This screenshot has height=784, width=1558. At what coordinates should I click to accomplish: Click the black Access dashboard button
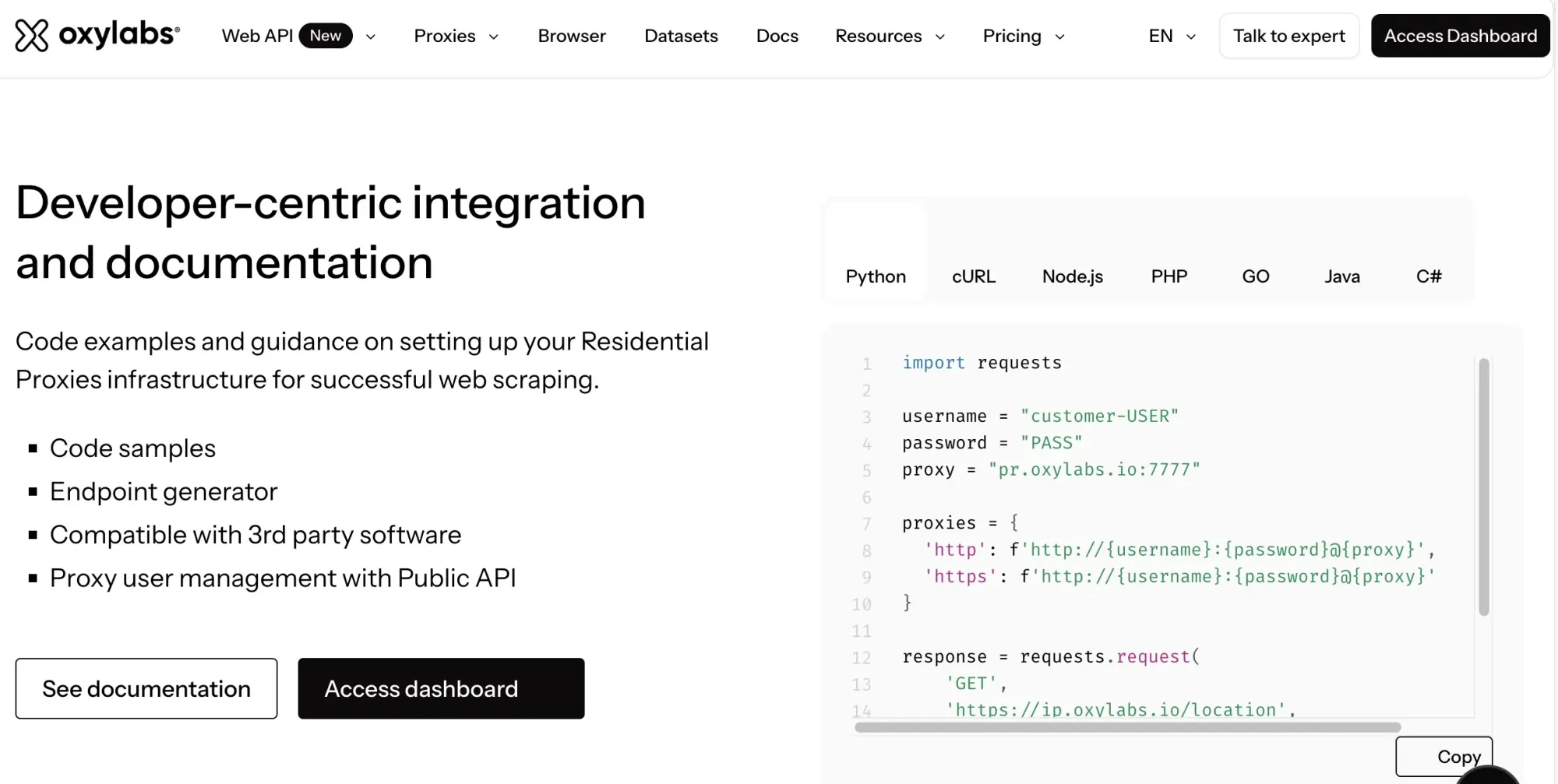441,688
